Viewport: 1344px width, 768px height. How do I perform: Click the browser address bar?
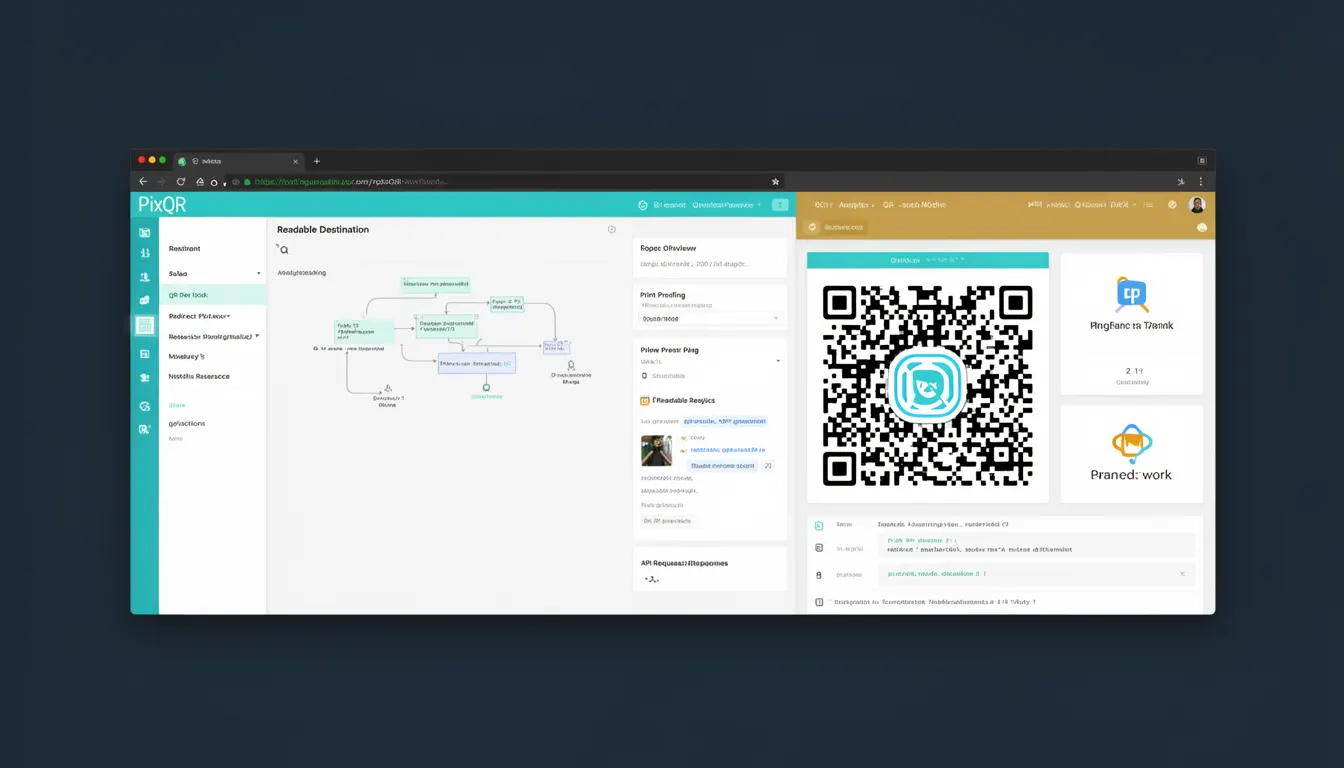pyautogui.click(x=505, y=182)
